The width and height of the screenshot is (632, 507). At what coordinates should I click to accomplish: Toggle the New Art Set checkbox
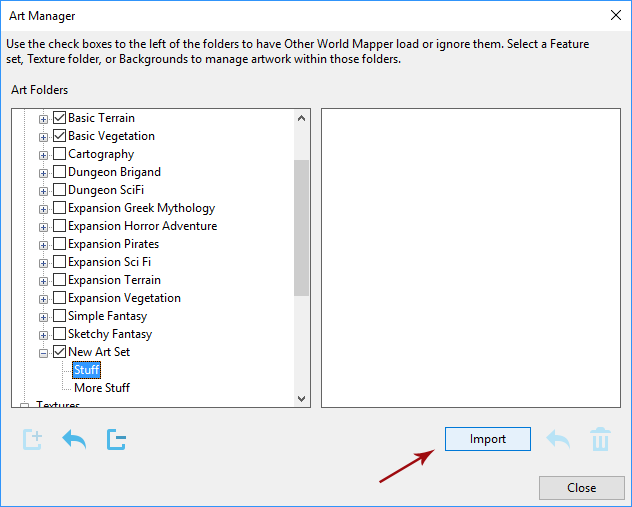pyautogui.click(x=59, y=352)
